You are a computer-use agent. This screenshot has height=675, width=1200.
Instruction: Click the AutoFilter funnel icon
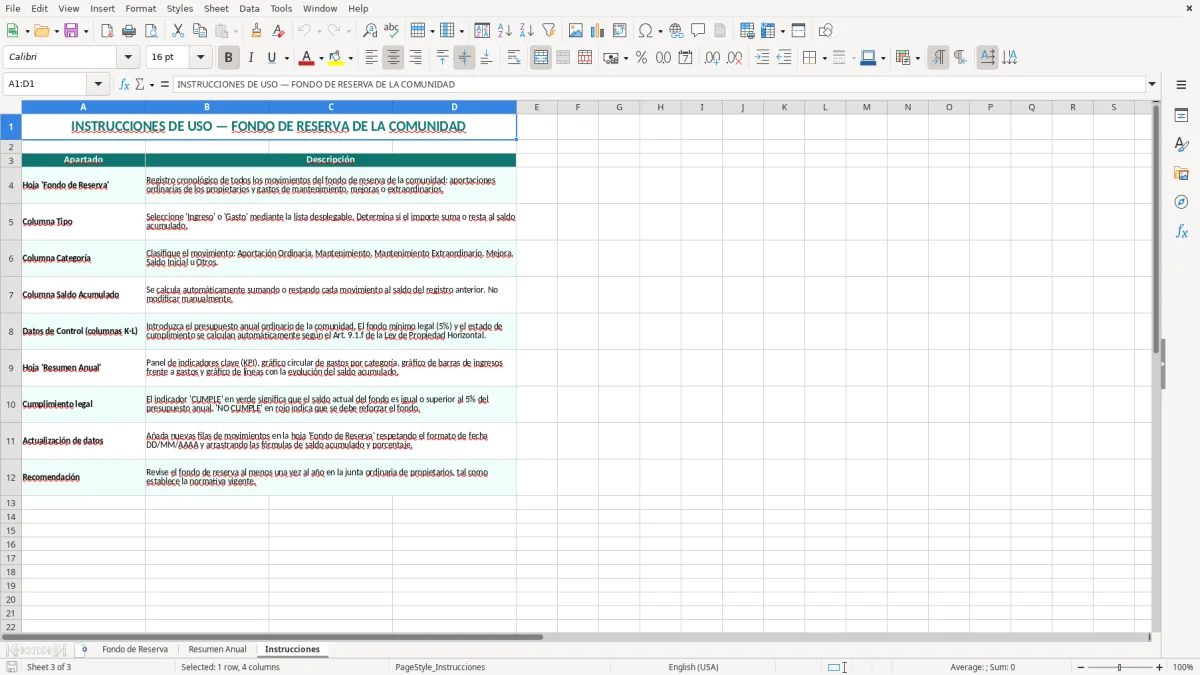[549, 31]
